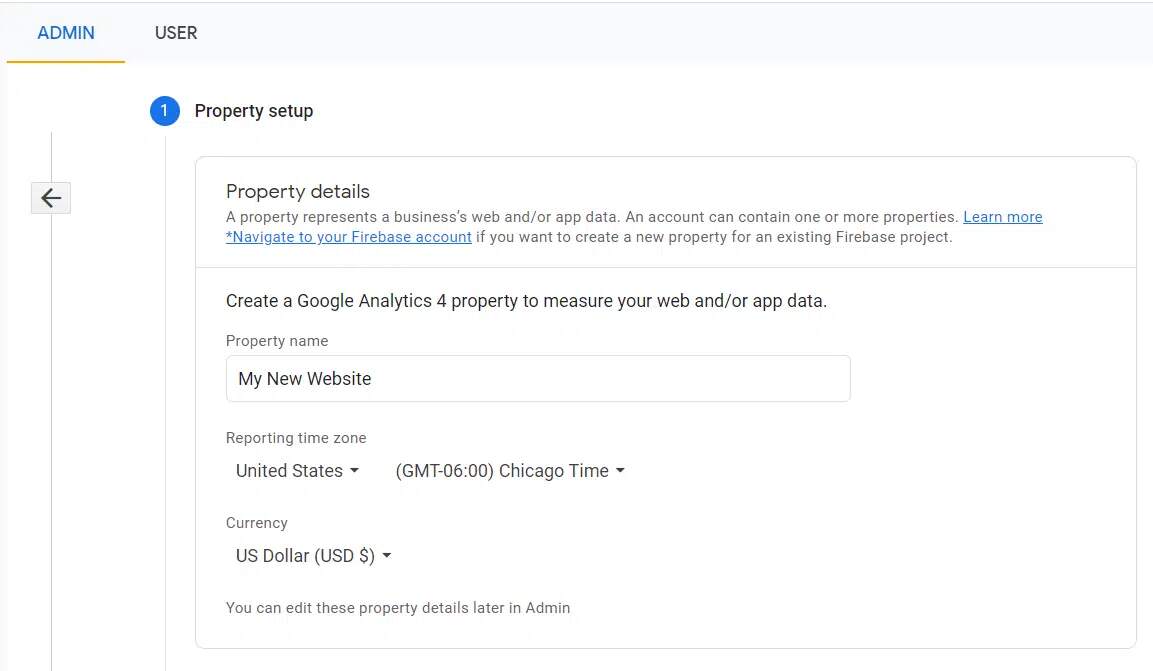Click the Reporting time zone label

coord(296,437)
